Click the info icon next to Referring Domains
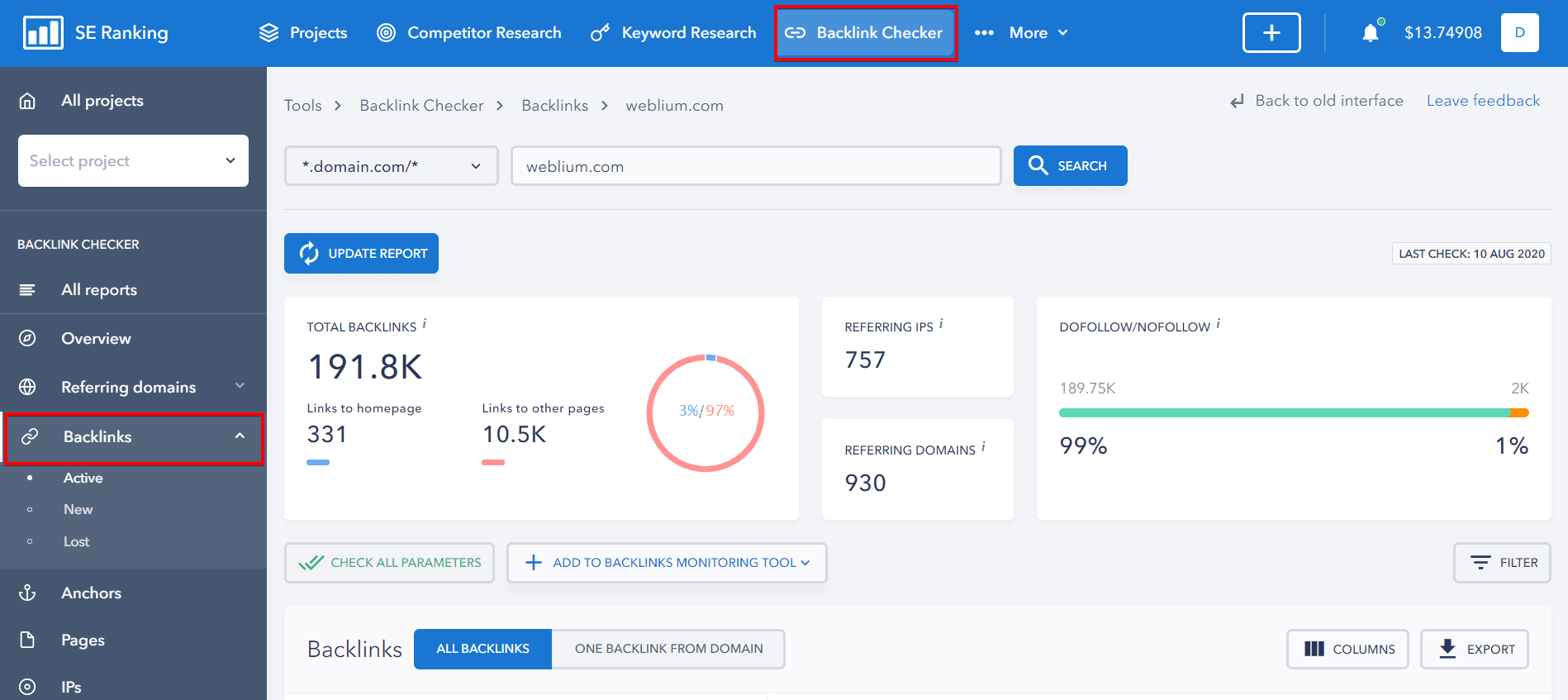Screen dimensions: 1568x700 click(983, 447)
